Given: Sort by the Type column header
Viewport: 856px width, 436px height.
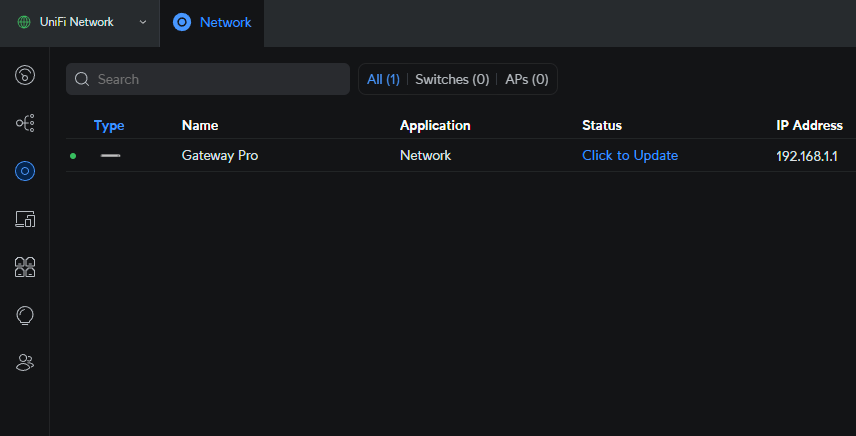Looking at the screenshot, I should 109,125.
